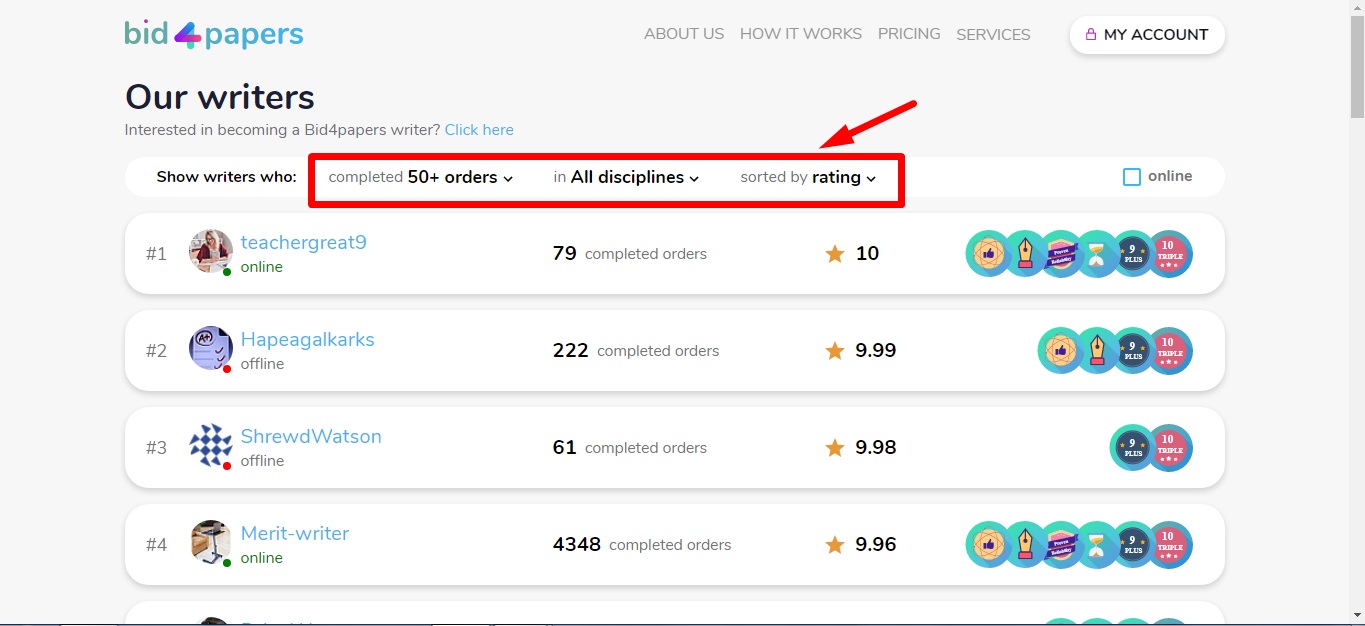1365x626 pixels.
Task: Click Merit-writer's 9 PLUS badge
Action: tap(1133, 545)
